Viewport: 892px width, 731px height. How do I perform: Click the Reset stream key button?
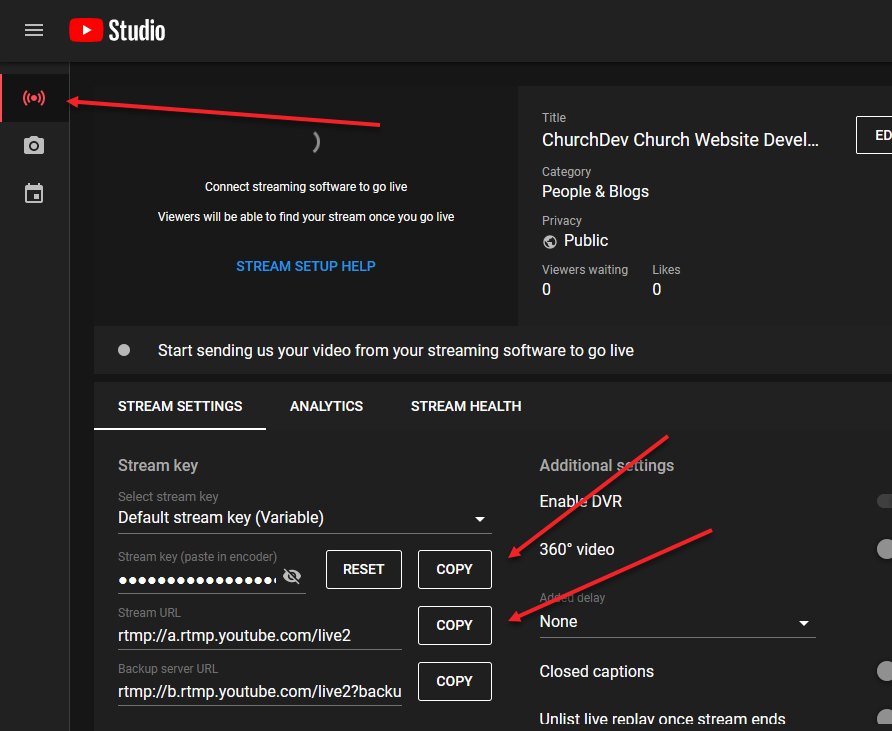[x=364, y=569]
